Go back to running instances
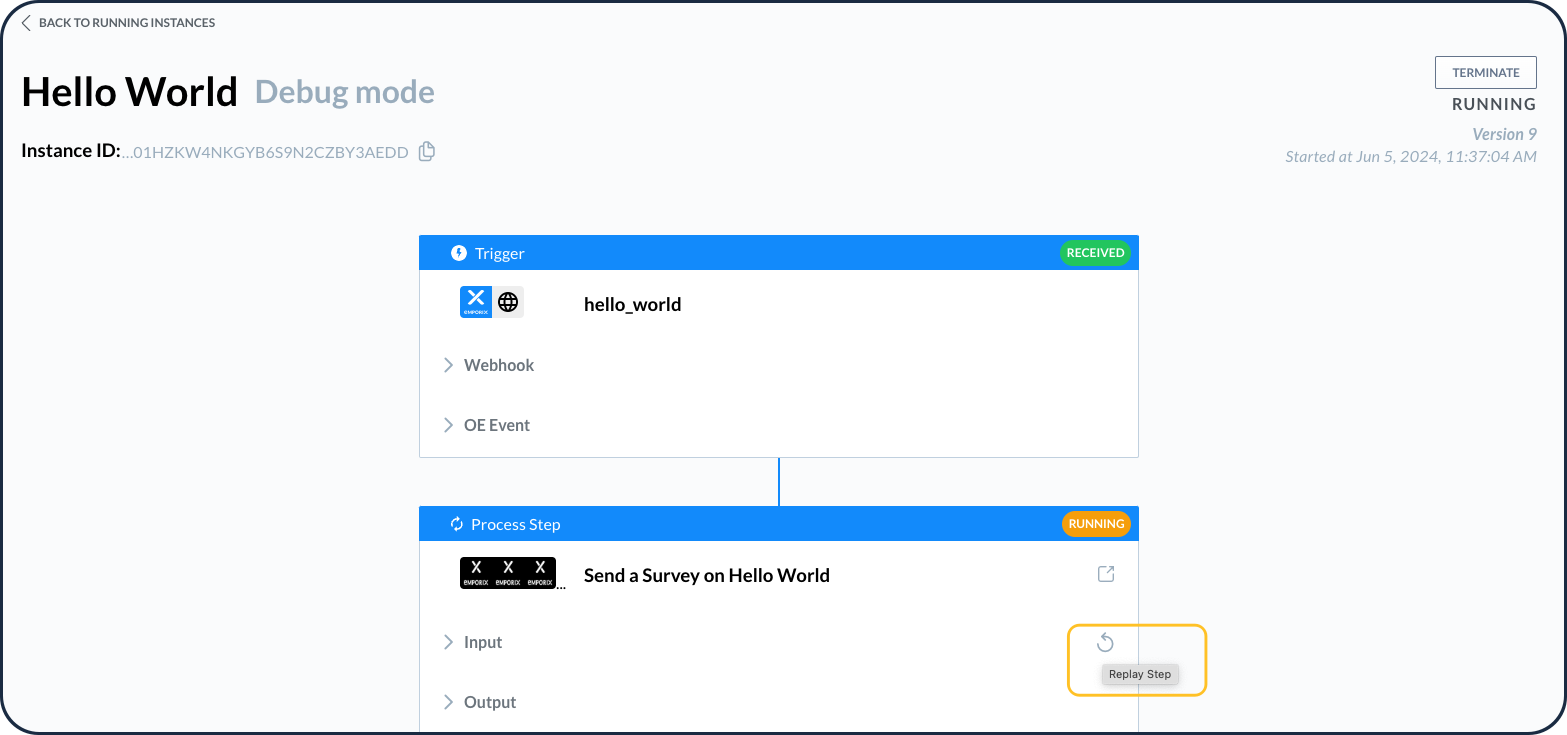 [126, 22]
